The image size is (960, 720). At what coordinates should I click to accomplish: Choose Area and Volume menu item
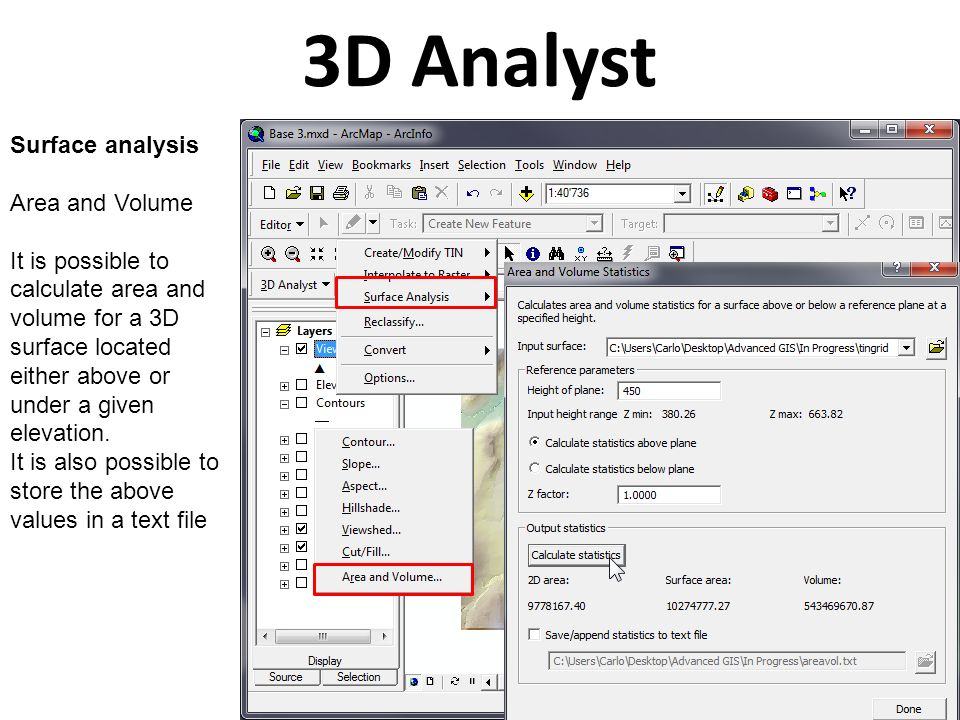tap(393, 577)
